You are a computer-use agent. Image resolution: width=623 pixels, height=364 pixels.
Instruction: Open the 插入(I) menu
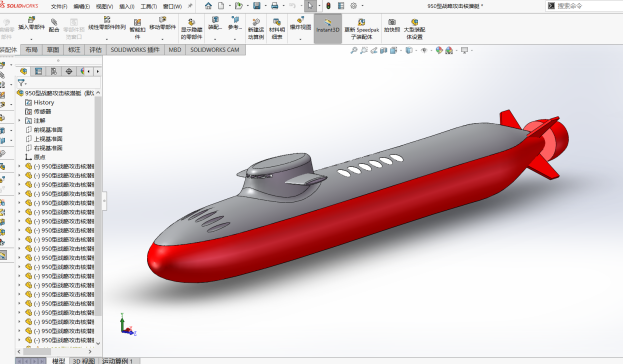click(127, 6)
